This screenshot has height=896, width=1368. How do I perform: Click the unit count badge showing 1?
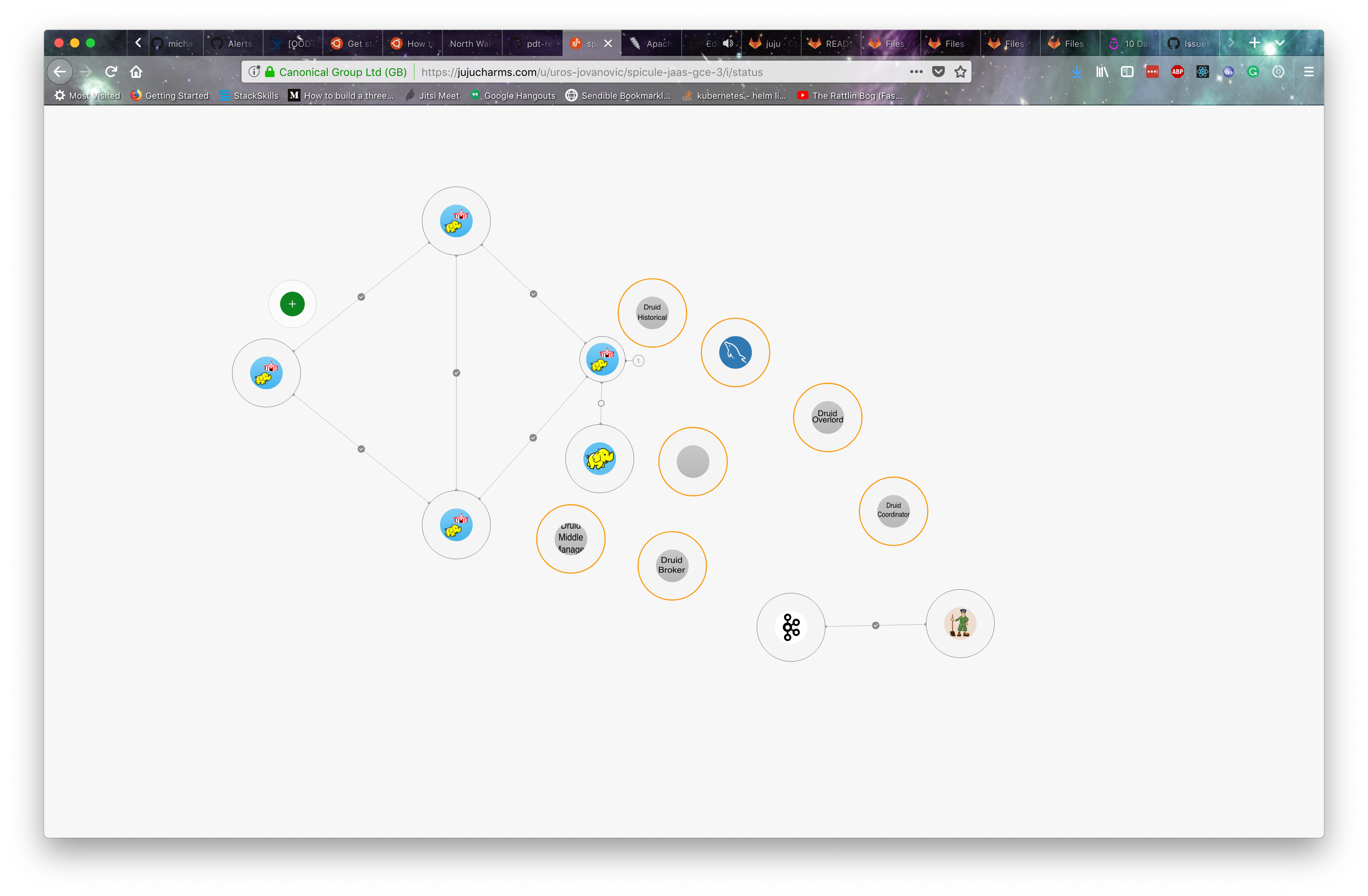point(638,361)
